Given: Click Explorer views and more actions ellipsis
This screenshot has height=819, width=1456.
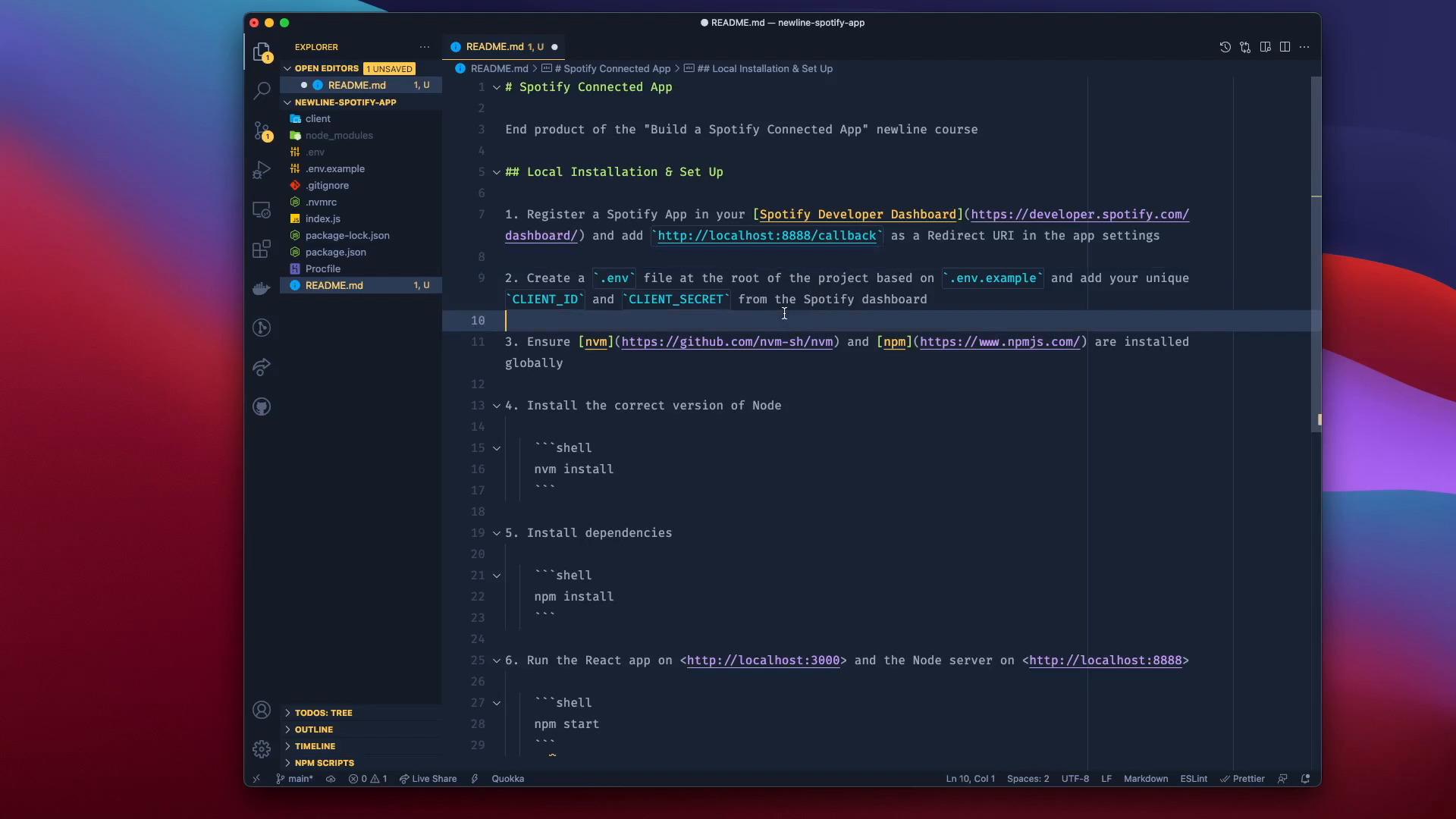Looking at the screenshot, I should pos(425,47).
